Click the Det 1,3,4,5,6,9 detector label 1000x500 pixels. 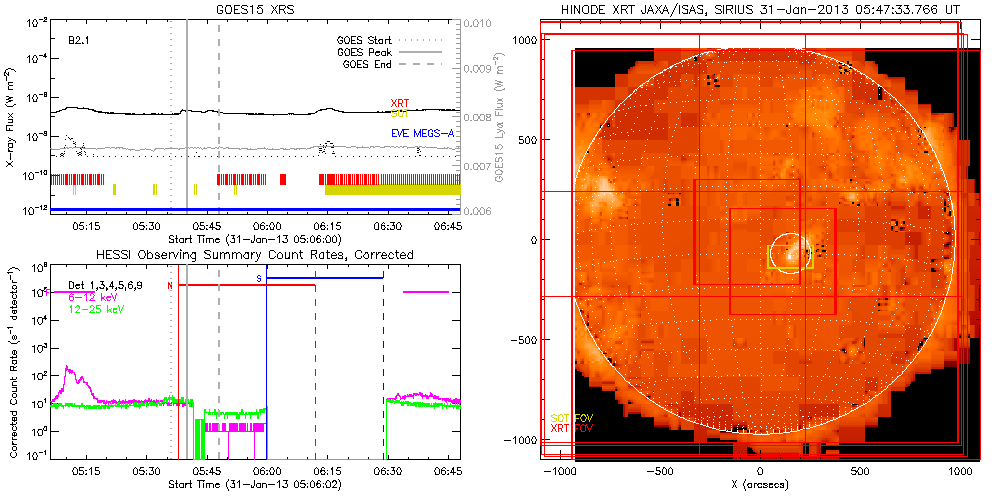(111, 285)
